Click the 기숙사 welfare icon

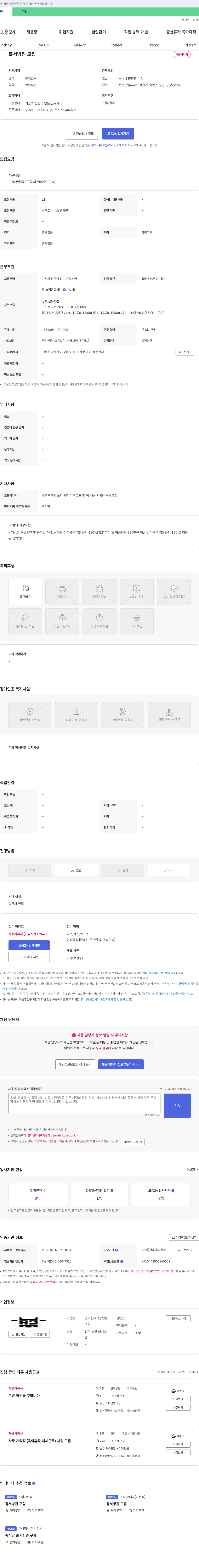tap(62, 591)
